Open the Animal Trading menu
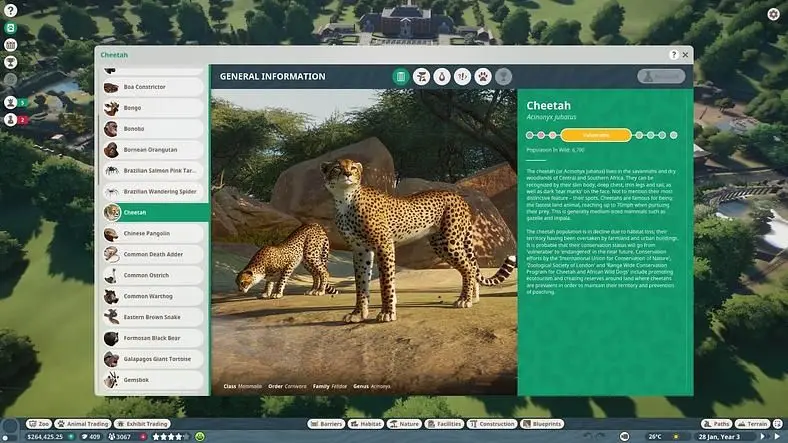Viewport: 788px width, 443px height. pyautogui.click(x=83, y=424)
